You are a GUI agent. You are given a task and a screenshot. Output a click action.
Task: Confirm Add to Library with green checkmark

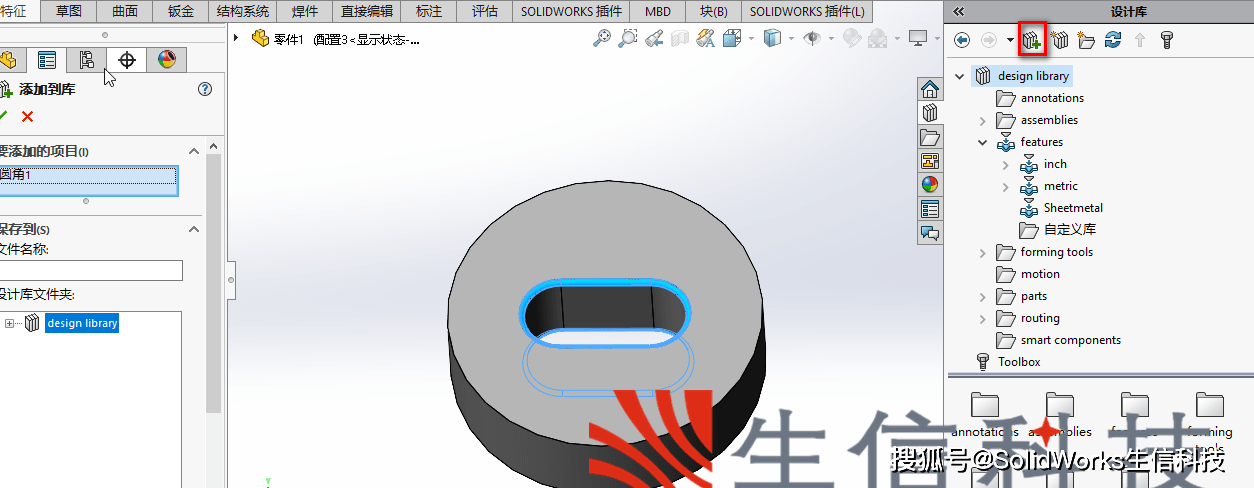pos(4,116)
